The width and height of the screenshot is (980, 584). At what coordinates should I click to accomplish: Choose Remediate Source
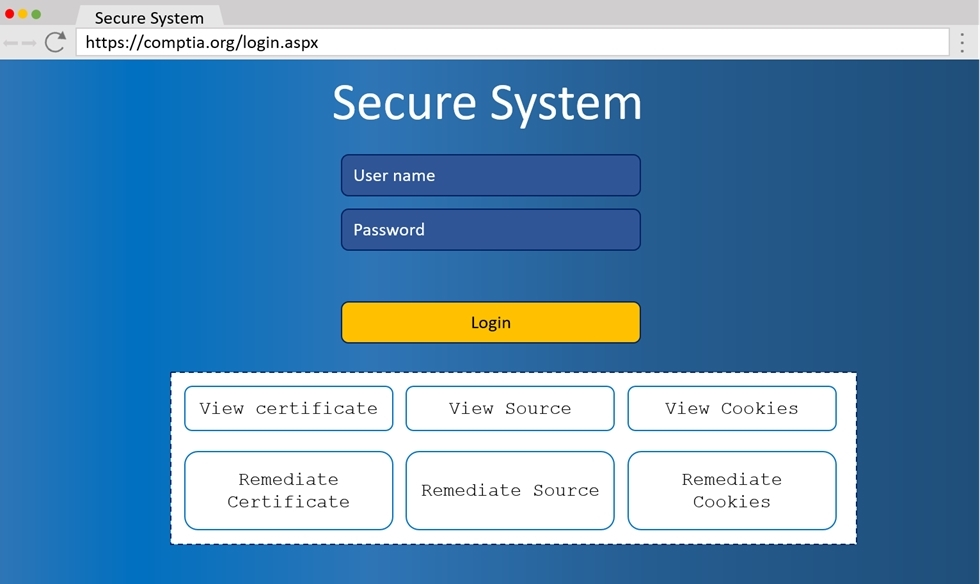pos(510,490)
